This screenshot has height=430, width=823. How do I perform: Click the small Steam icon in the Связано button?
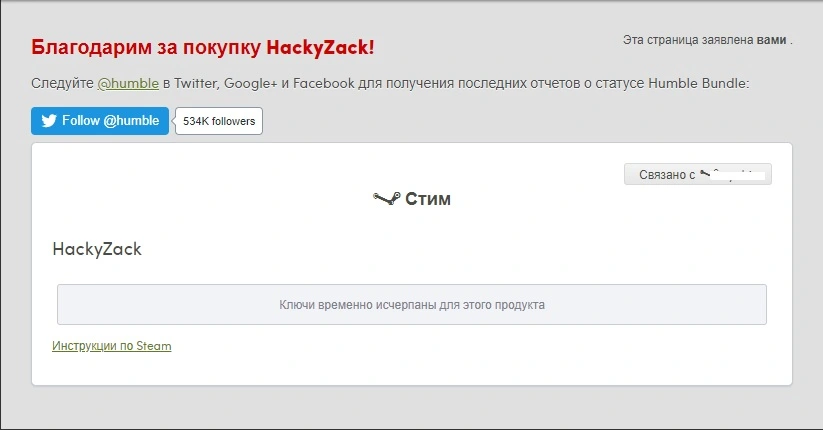tap(705, 173)
